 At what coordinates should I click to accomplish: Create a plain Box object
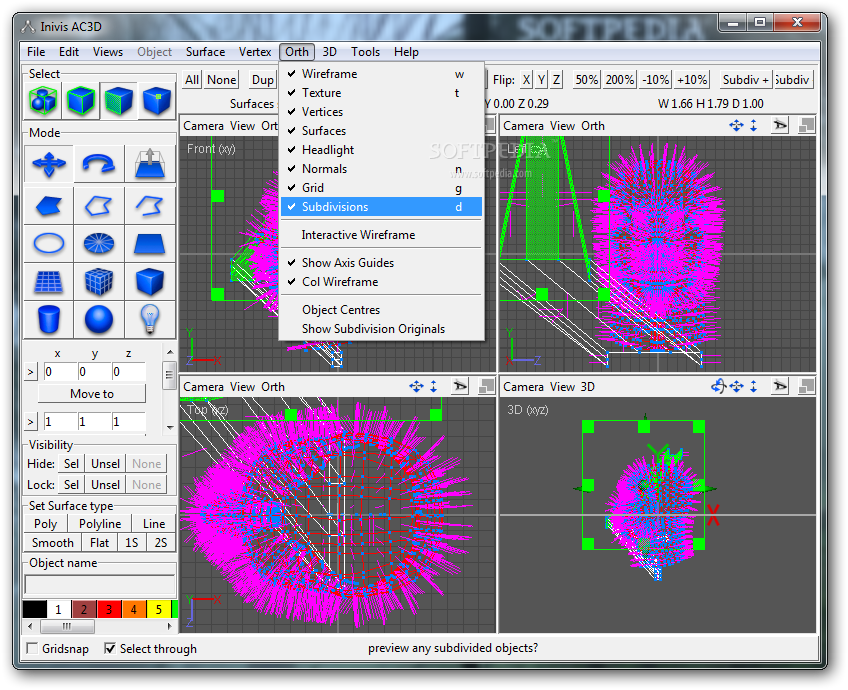pos(150,282)
